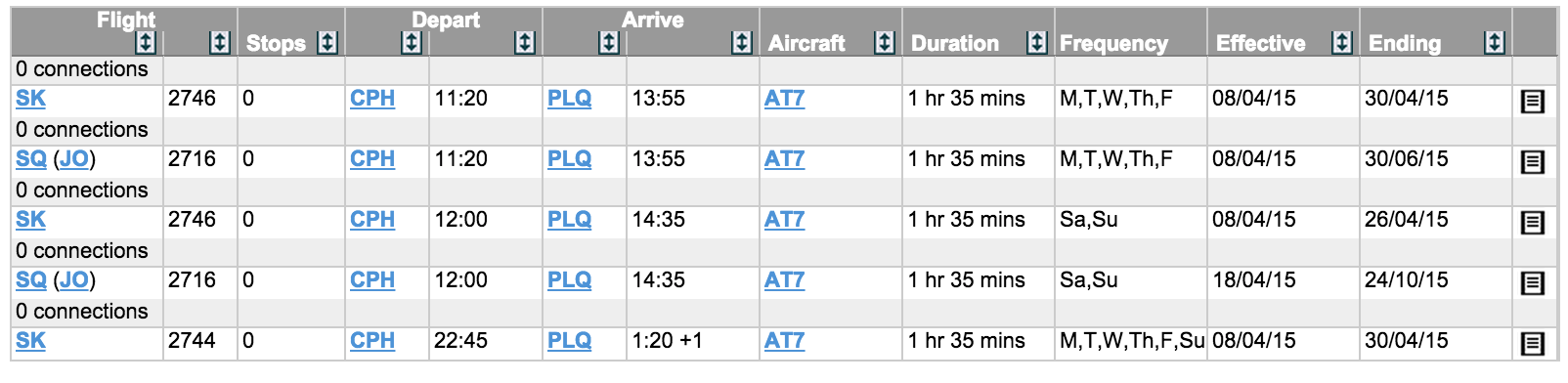Viewport: 1568px width, 383px height.
Task: Sort by arrival time arrows
Action: point(742,42)
